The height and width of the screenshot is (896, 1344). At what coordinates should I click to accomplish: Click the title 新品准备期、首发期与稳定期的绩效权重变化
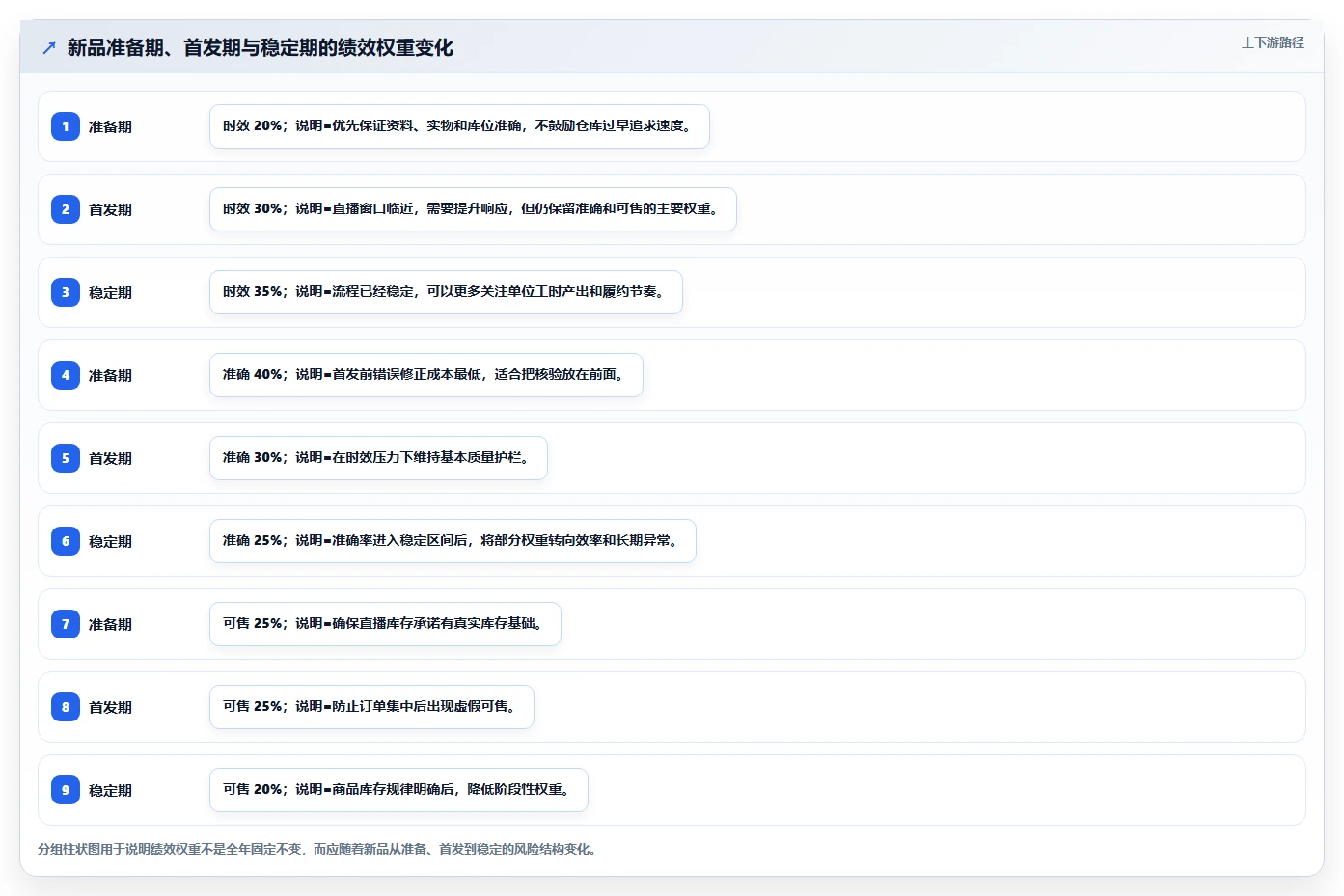[x=260, y=47]
